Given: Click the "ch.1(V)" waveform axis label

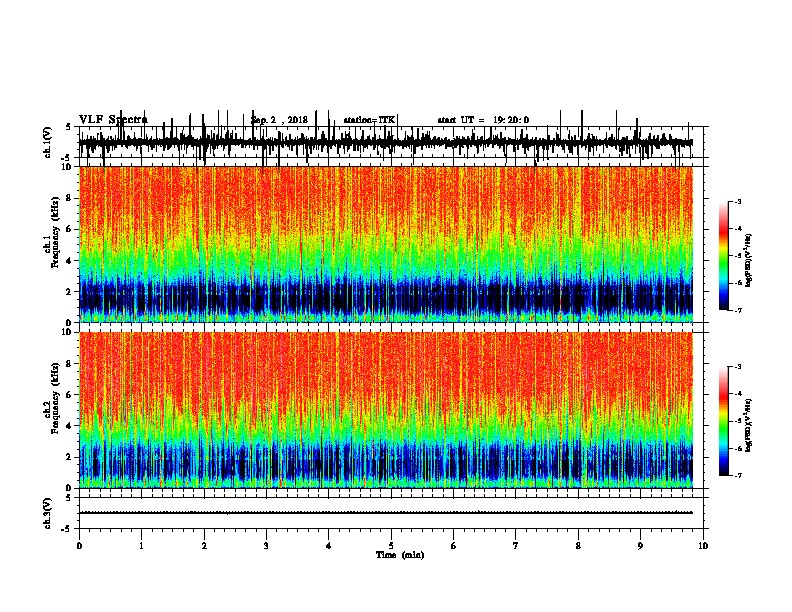Looking at the screenshot, I should (48, 142).
